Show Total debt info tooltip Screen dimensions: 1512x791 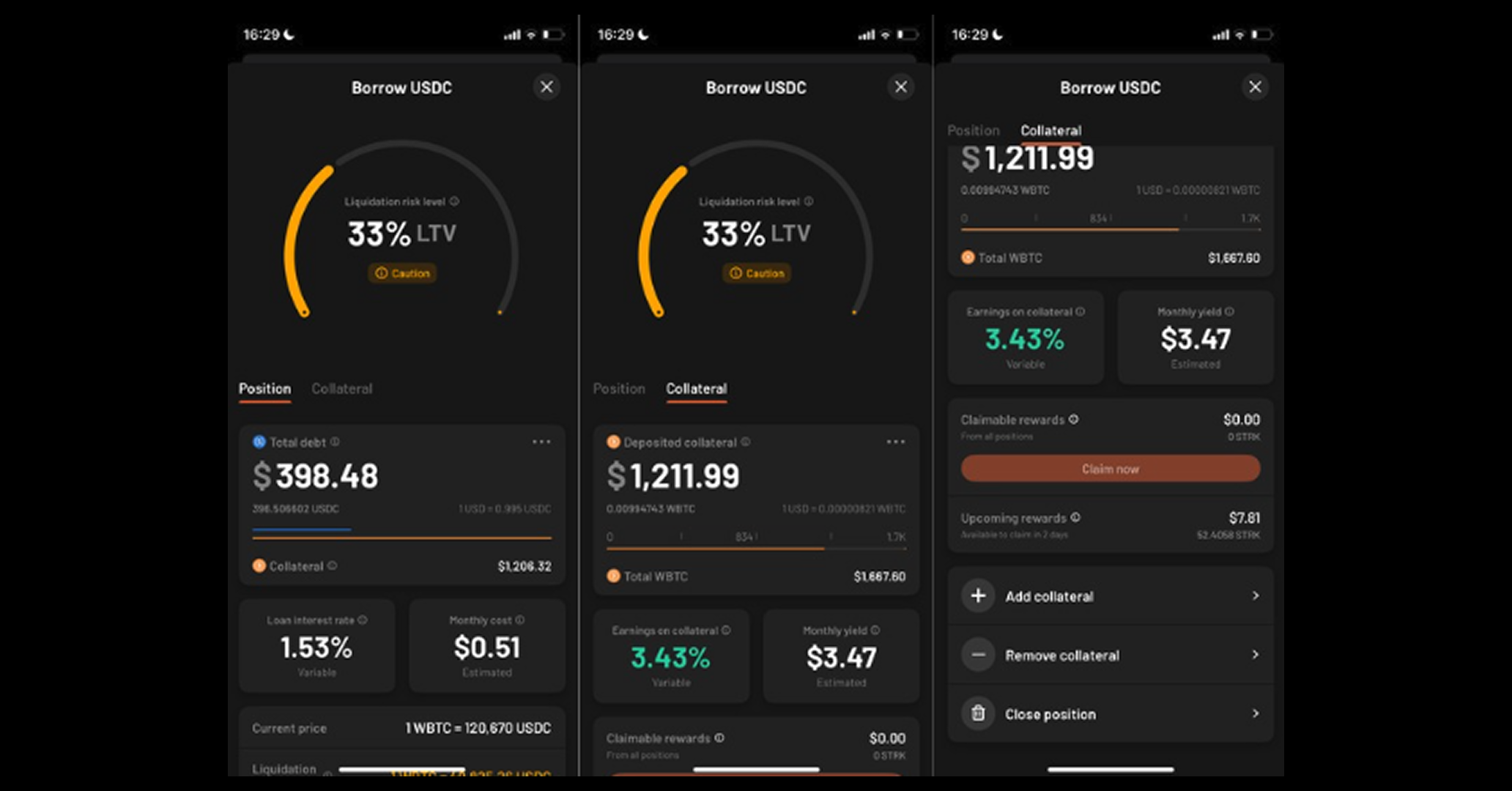(335, 442)
